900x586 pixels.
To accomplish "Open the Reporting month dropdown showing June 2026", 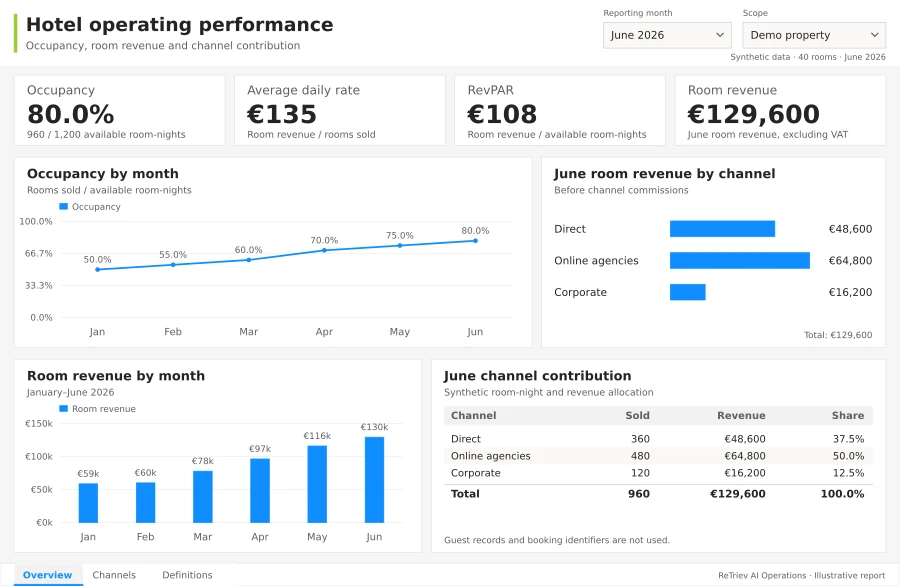I will [667, 35].
